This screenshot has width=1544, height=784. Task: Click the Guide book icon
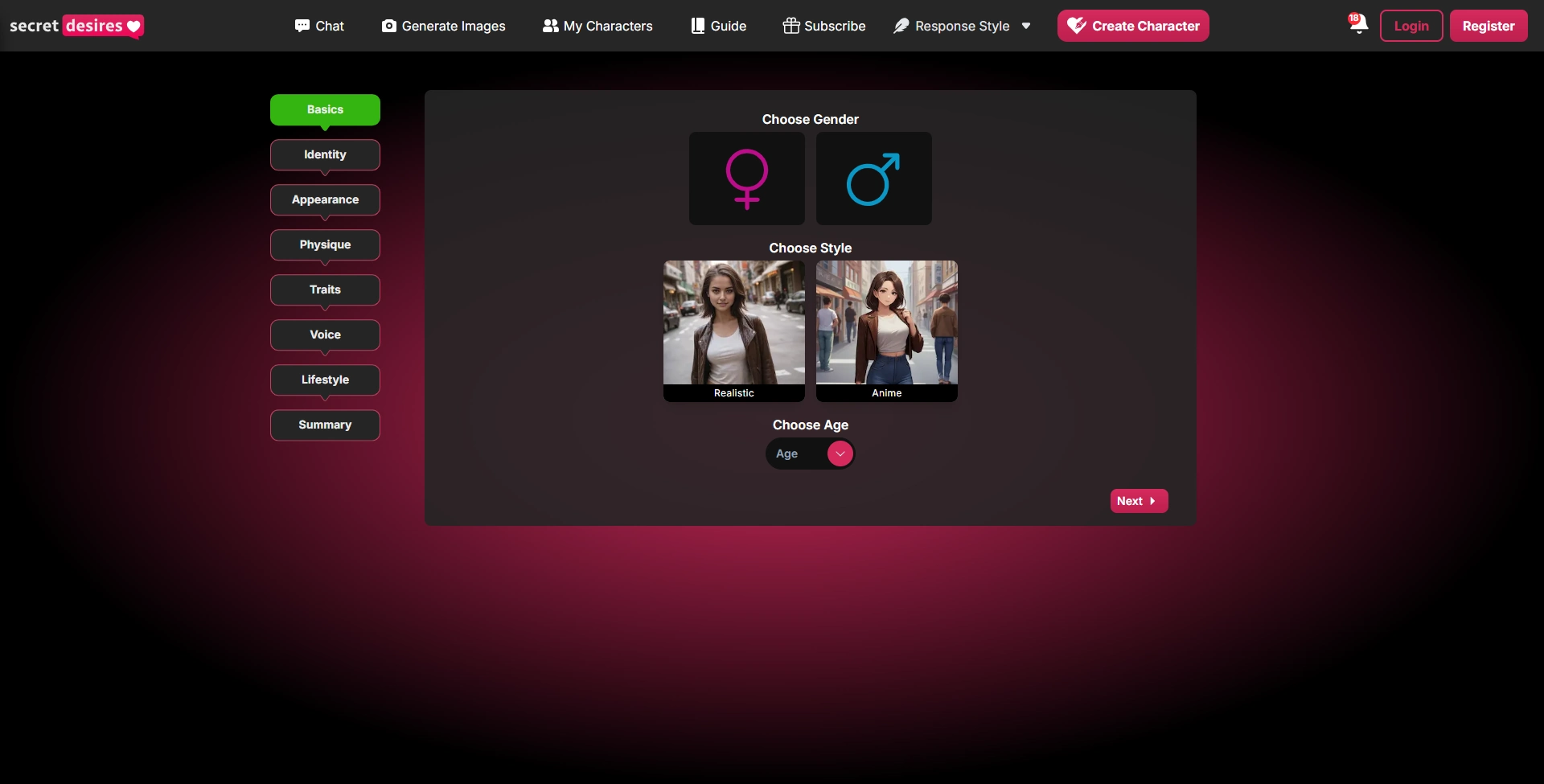[x=698, y=26]
